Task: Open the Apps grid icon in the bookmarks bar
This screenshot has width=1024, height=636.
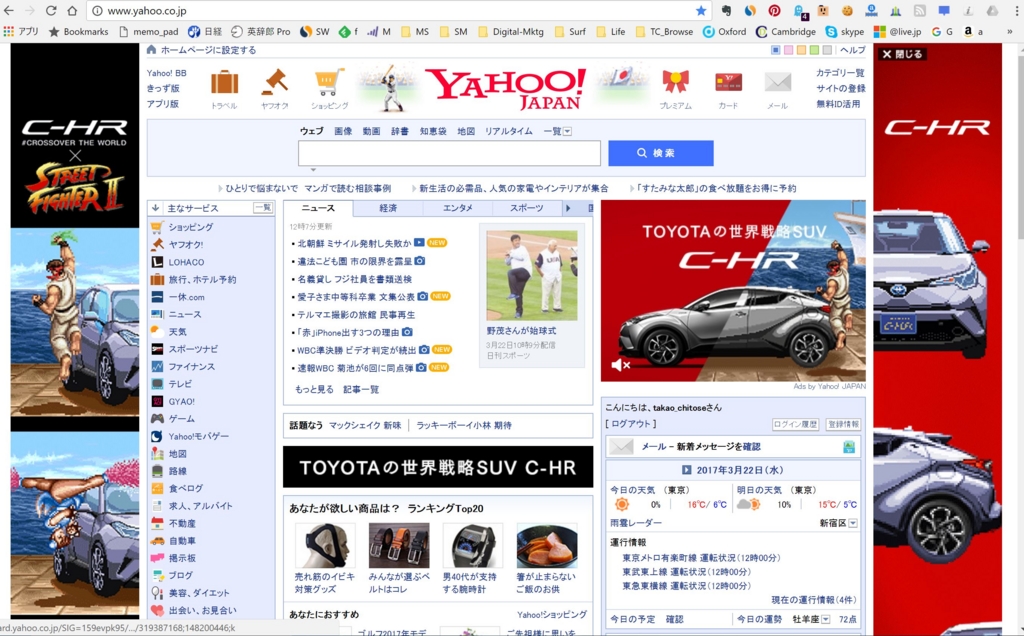Action: pos(8,31)
